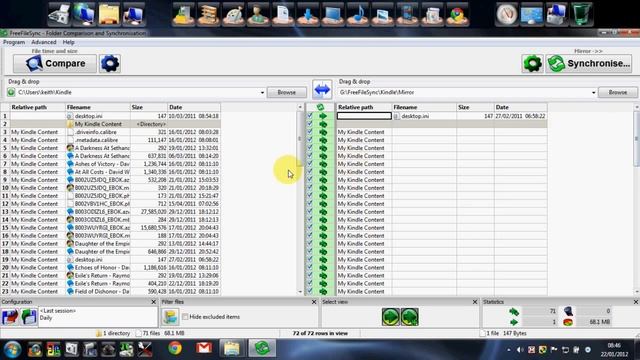
Task: Open comparison settings blue gear
Action: (110, 63)
